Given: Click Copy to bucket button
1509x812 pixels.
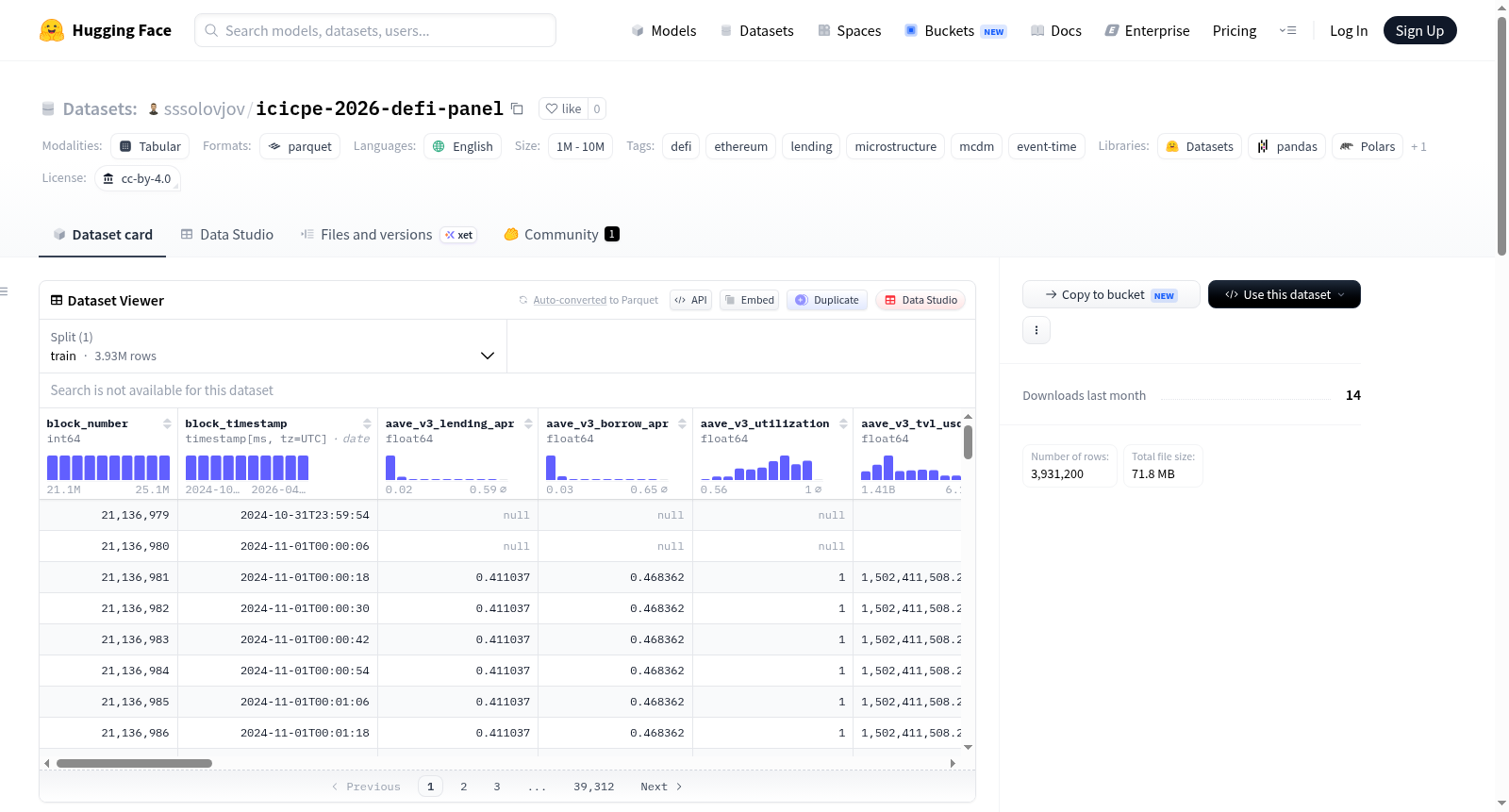Looking at the screenshot, I should [x=1111, y=294].
